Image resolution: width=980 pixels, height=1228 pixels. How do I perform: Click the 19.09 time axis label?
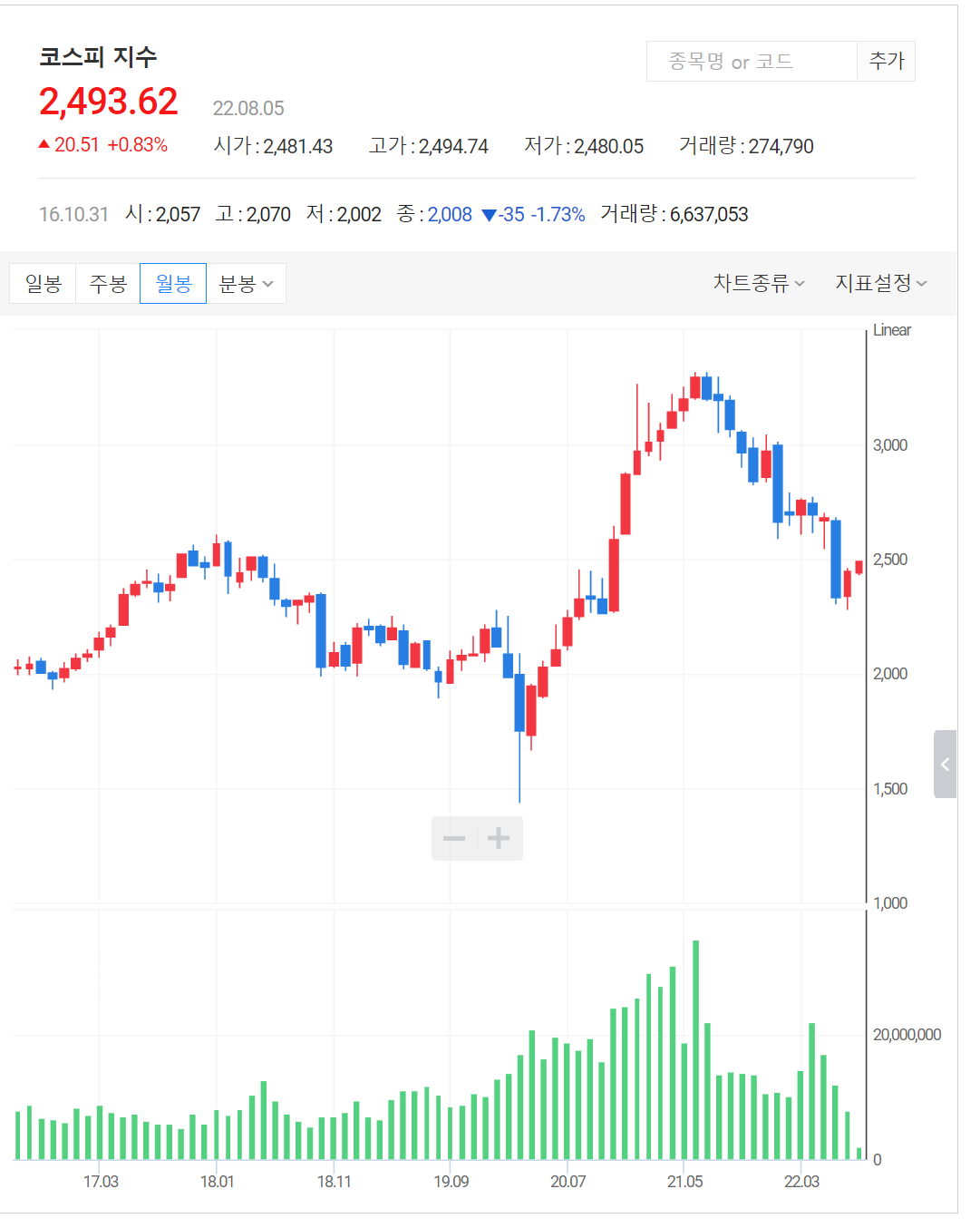[x=451, y=1182]
